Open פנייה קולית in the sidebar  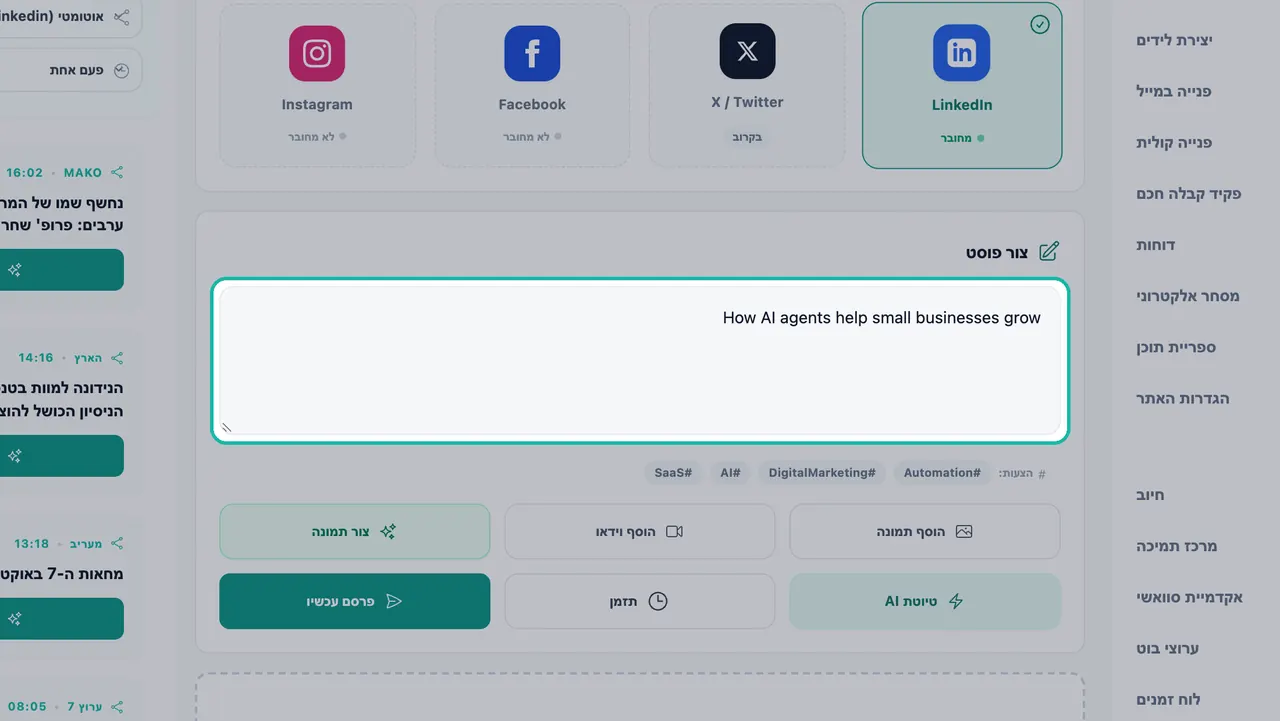pos(1174,142)
